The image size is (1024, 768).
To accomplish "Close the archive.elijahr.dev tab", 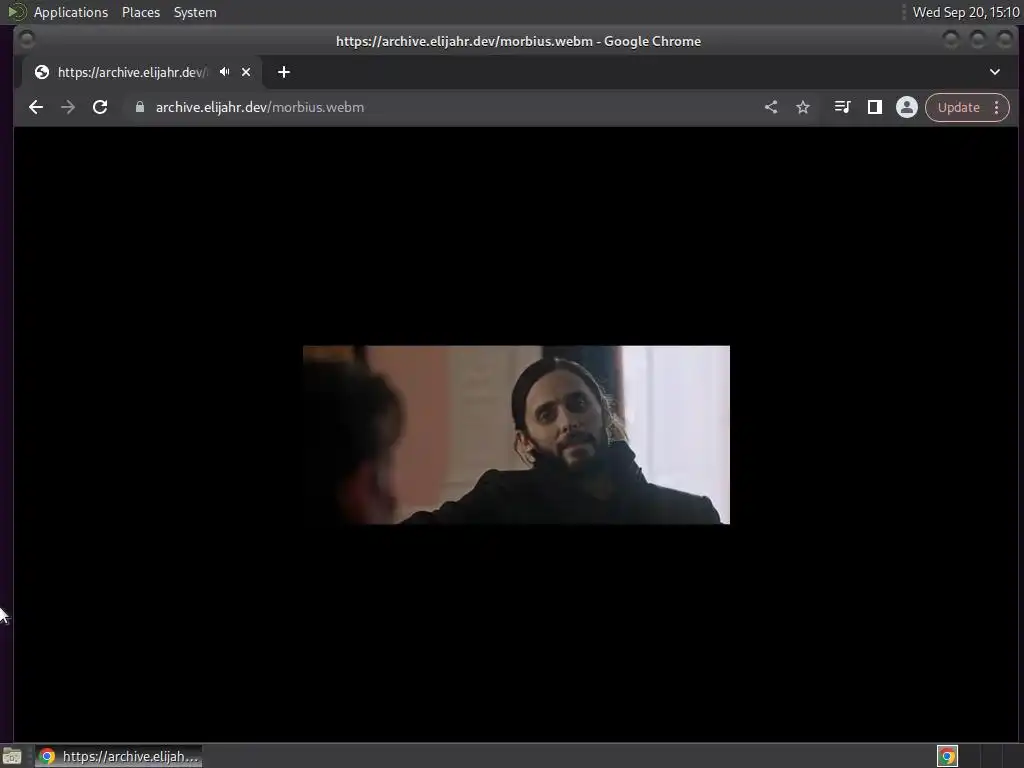I will [x=246, y=72].
